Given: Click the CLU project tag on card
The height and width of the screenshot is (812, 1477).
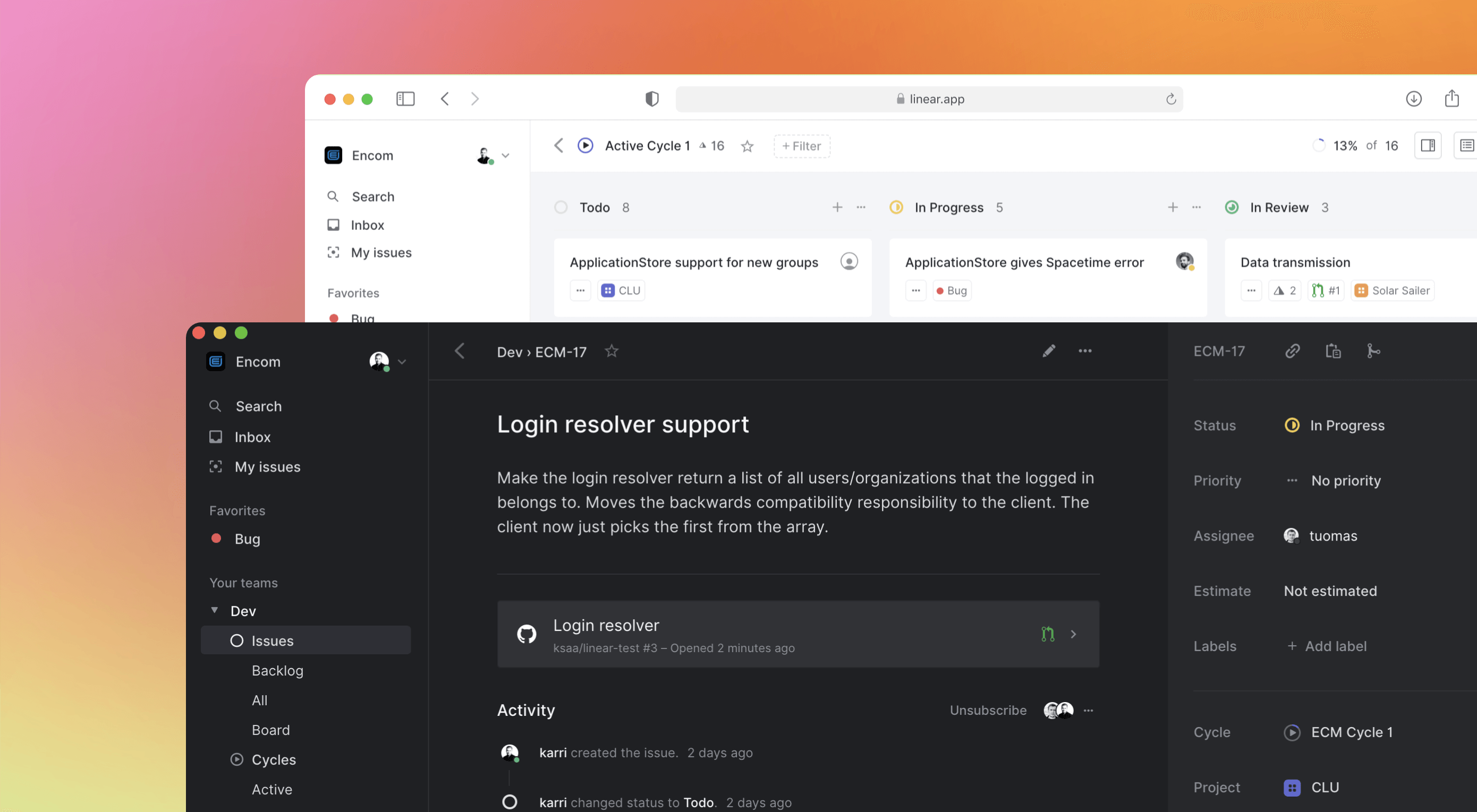Looking at the screenshot, I should click(x=621, y=290).
